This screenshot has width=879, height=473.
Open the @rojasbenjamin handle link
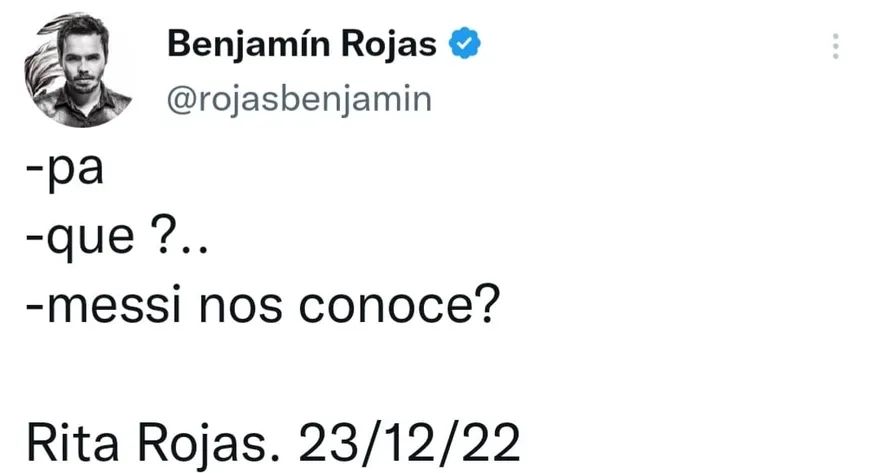(296, 100)
